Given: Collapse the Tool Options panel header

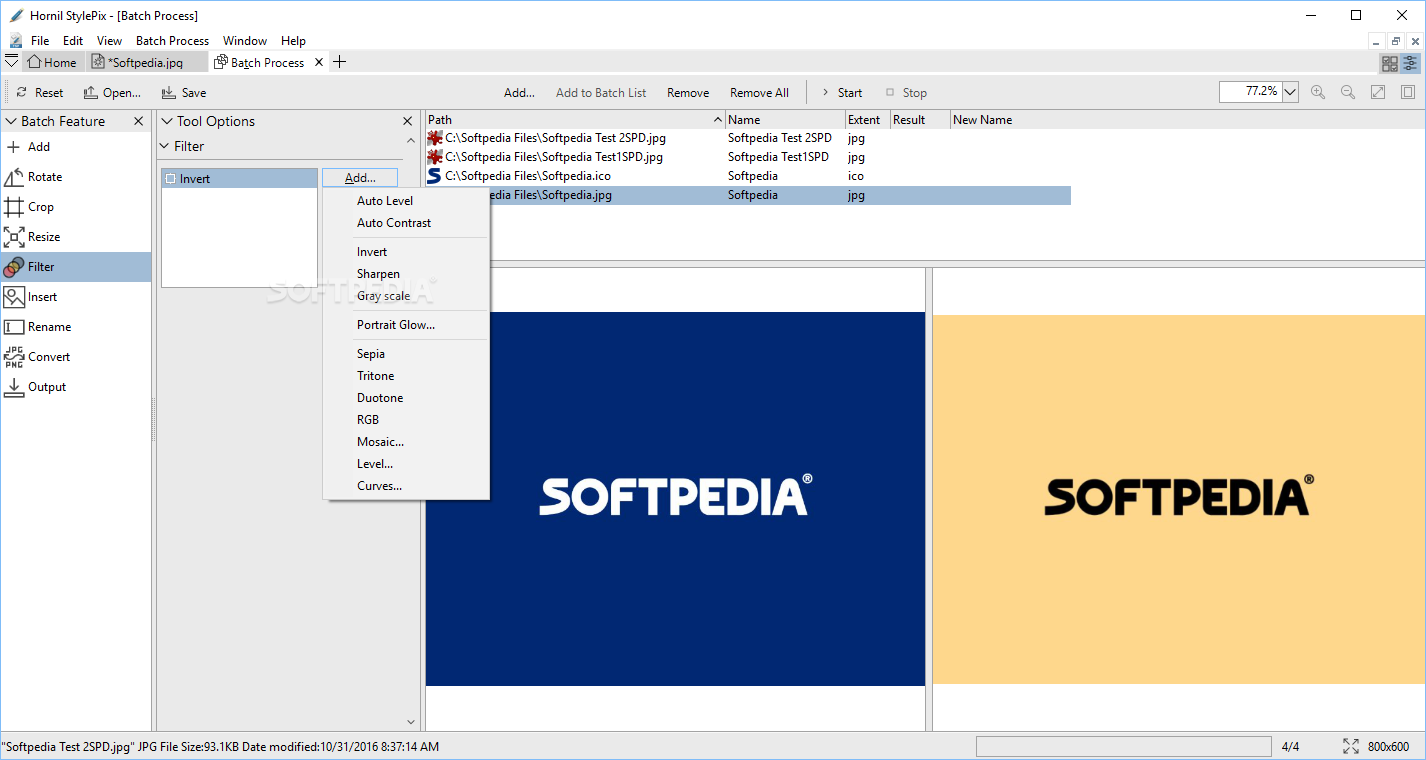Looking at the screenshot, I should point(167,121).
